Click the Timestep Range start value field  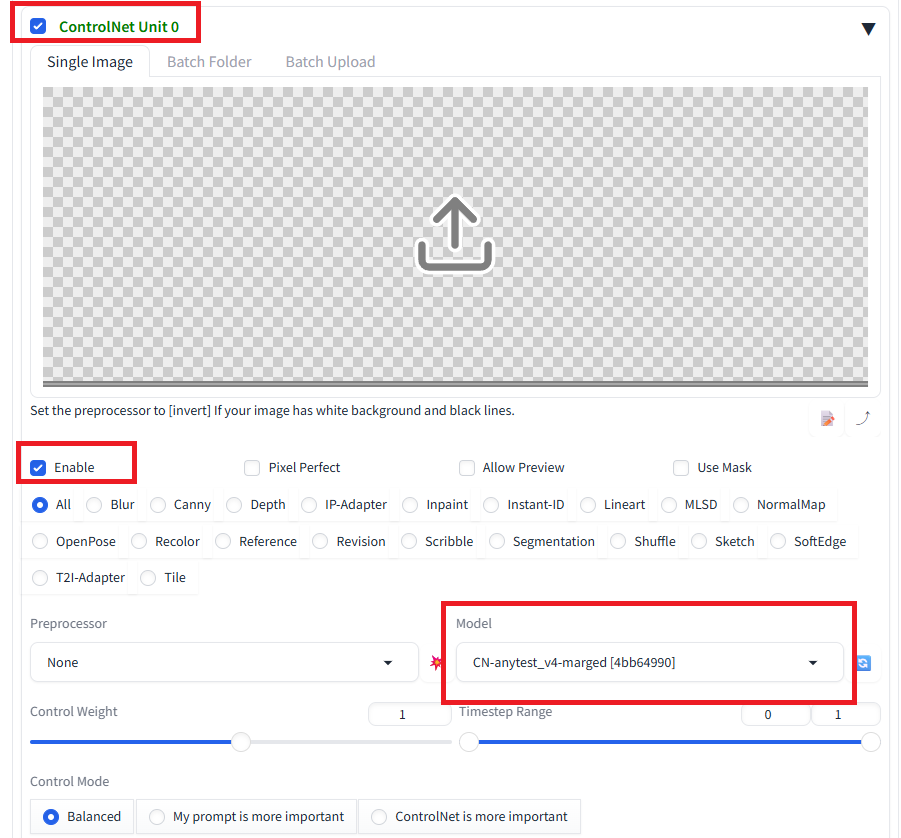coord(775,714)
